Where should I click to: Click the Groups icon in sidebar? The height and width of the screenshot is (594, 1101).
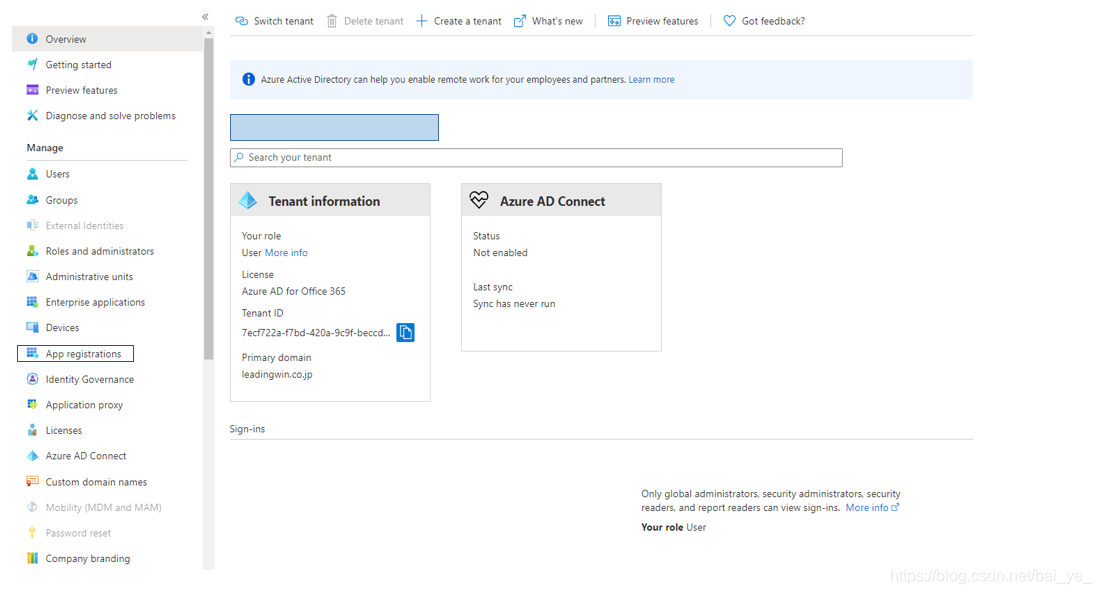[x=32, y=199]
